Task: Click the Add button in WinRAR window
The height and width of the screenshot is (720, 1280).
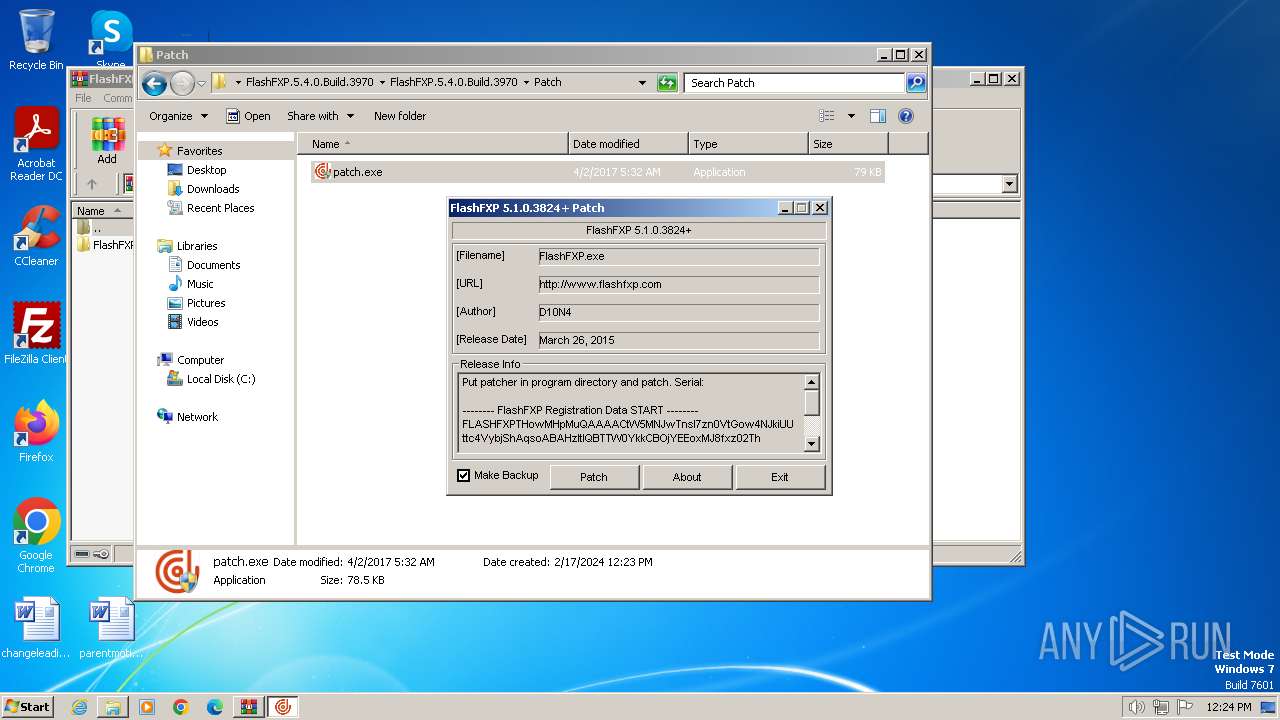Action: pyautogui.click(x=107, y=141)
